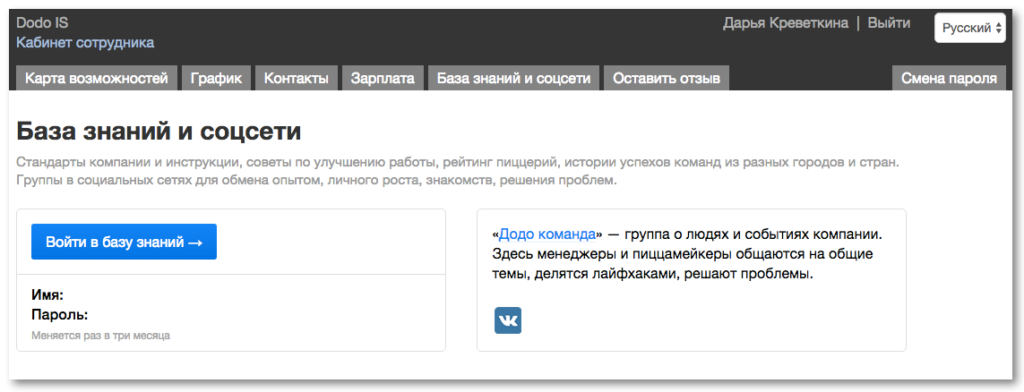
Task: Open База знаний и соцсети tab
Action: [x=514, y=78]
